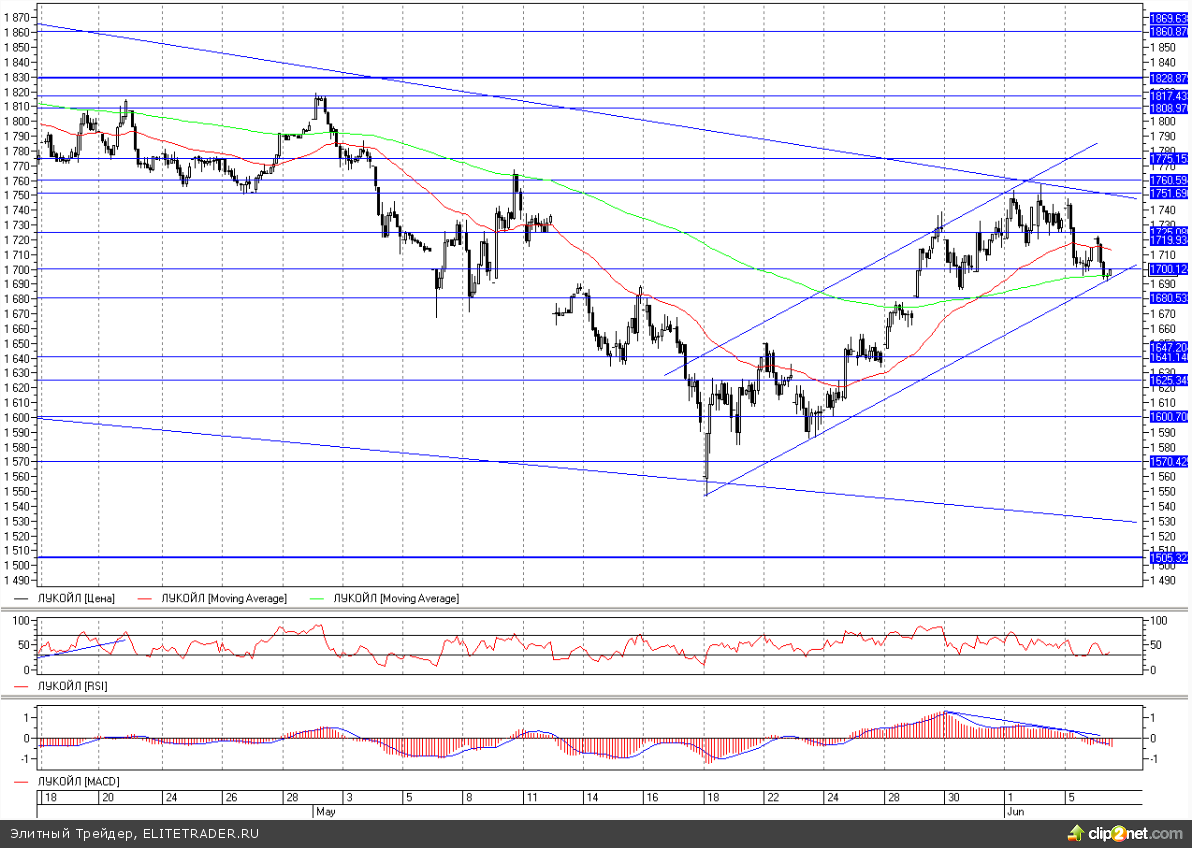This screenshot has width=1192, height=848.
Task: Select the 1505.32 price level label
Action: pos(1168,557)
